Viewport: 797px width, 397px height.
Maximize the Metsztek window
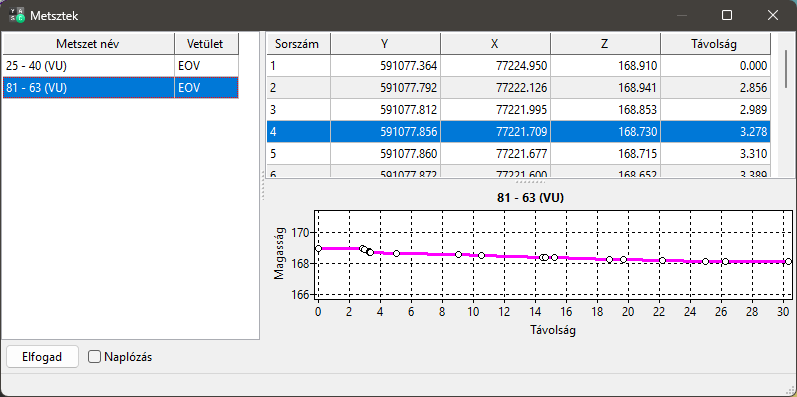coord(727,15)
